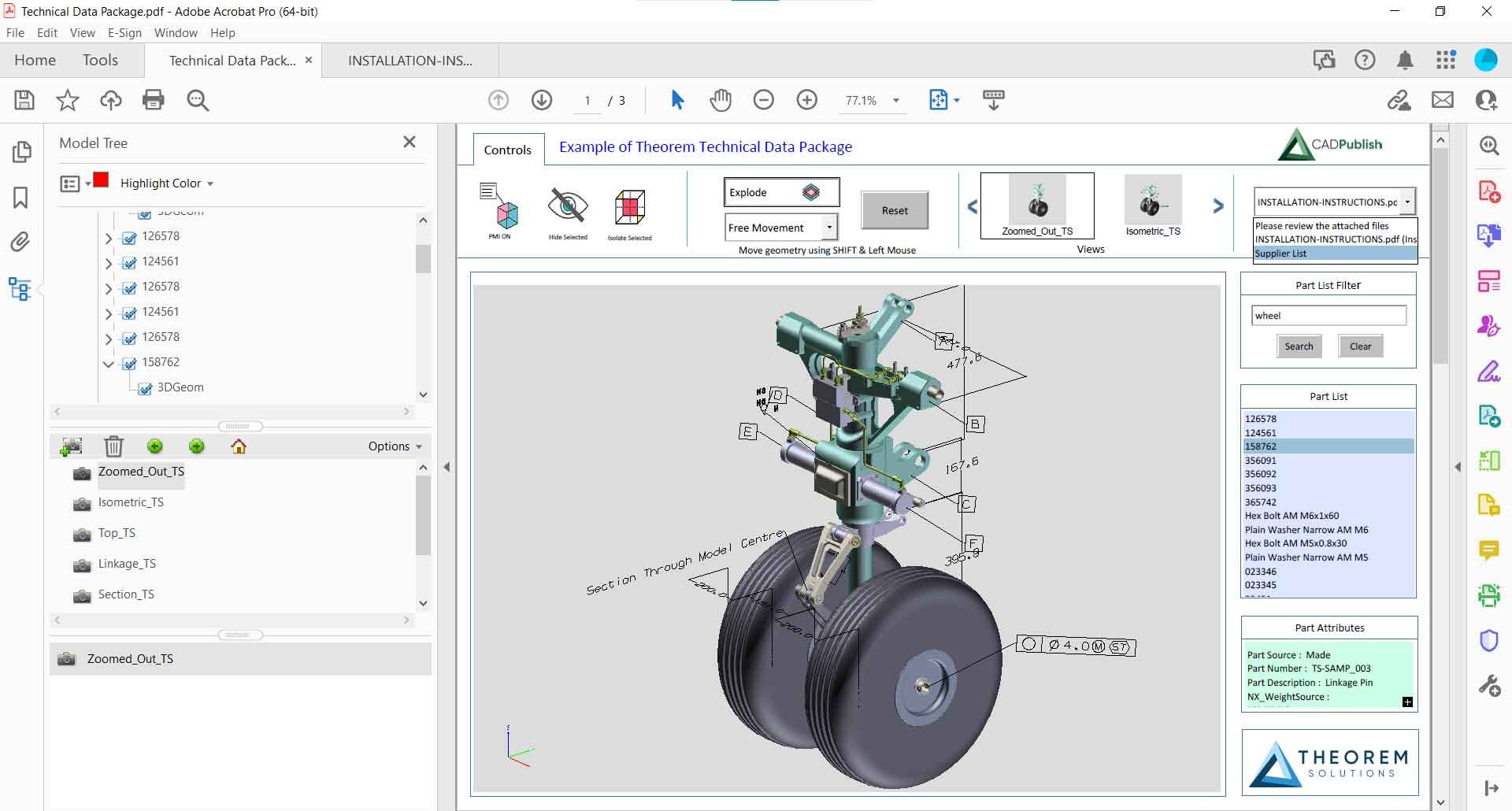Open the Free Movement dropdown
The height and width of the screenshot is (811, 1512).
click(829, 227)
